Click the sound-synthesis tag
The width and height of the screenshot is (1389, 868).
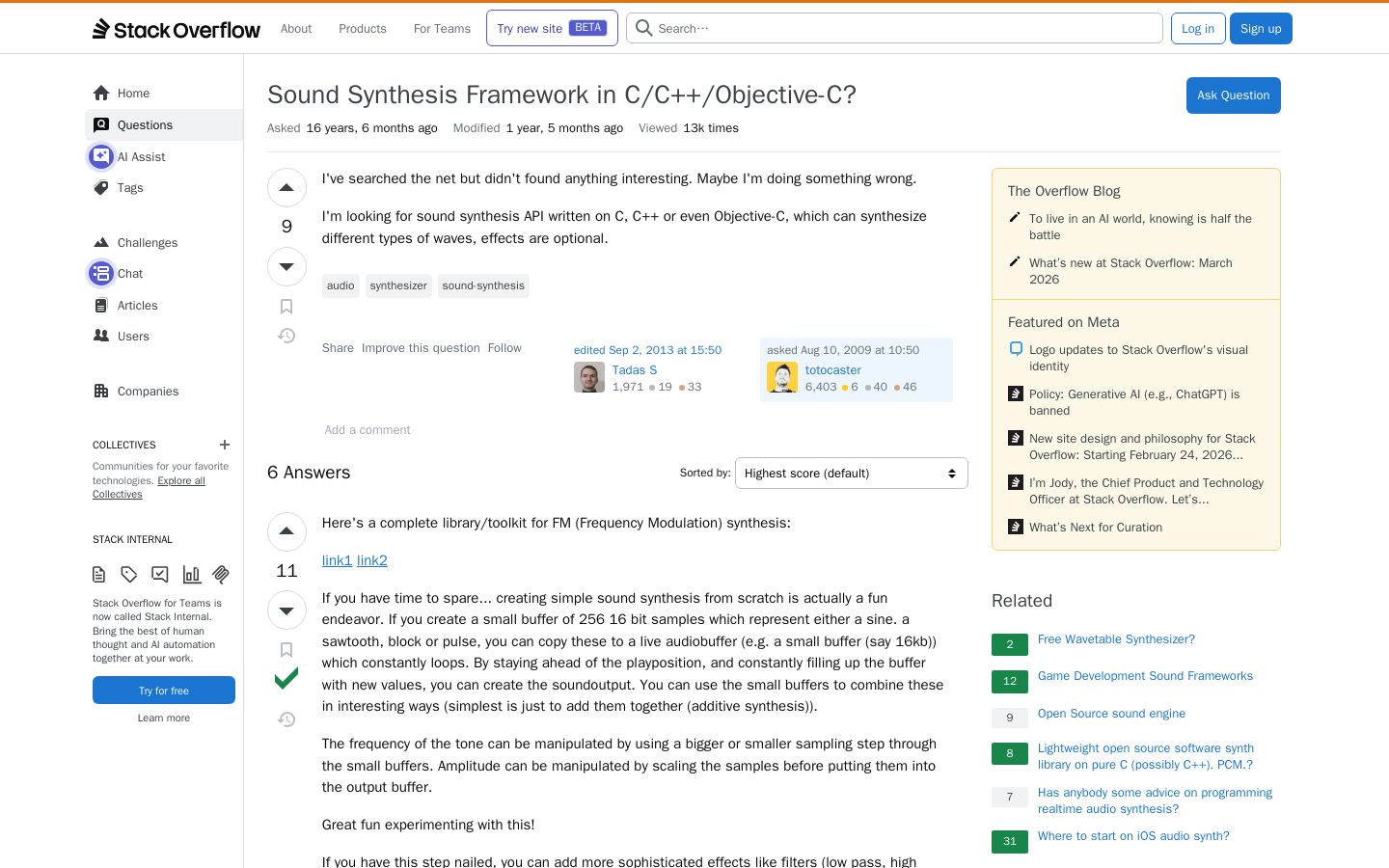click(483, 285)
